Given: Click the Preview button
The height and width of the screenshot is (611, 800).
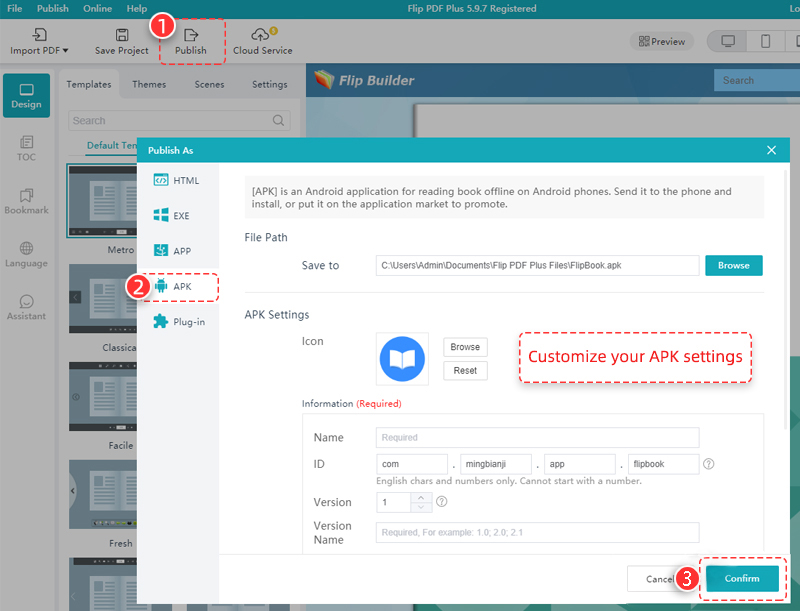Looking at the screenshot, I should [662, 41].
